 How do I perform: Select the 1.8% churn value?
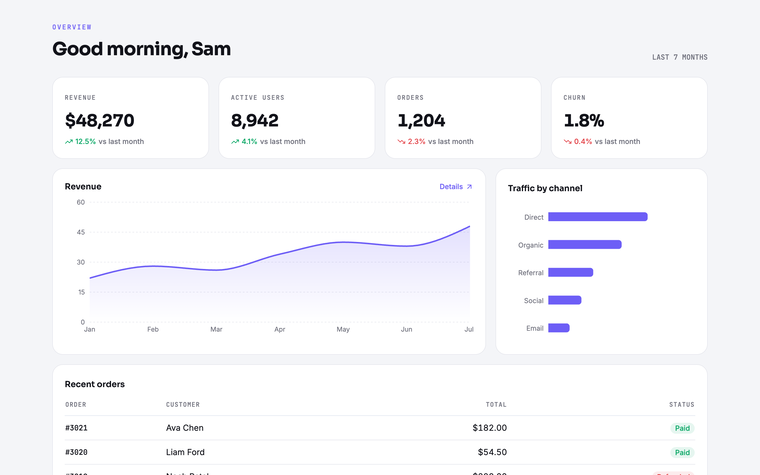coord(584,120)
